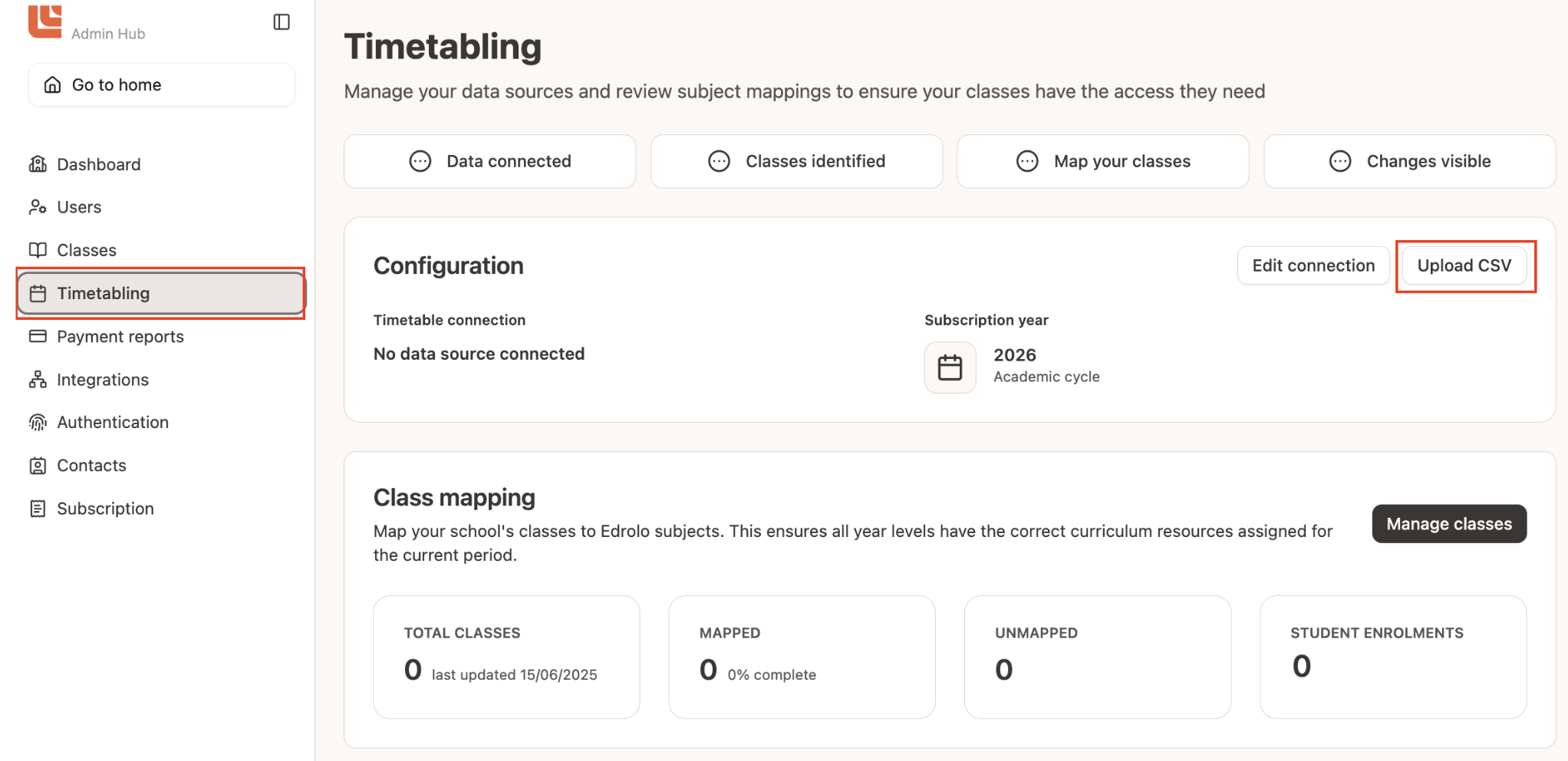The height and width of the screenshot is (761, 1568).
Task: Select the Timetabling menu item
Action: (x=161, y=293)
